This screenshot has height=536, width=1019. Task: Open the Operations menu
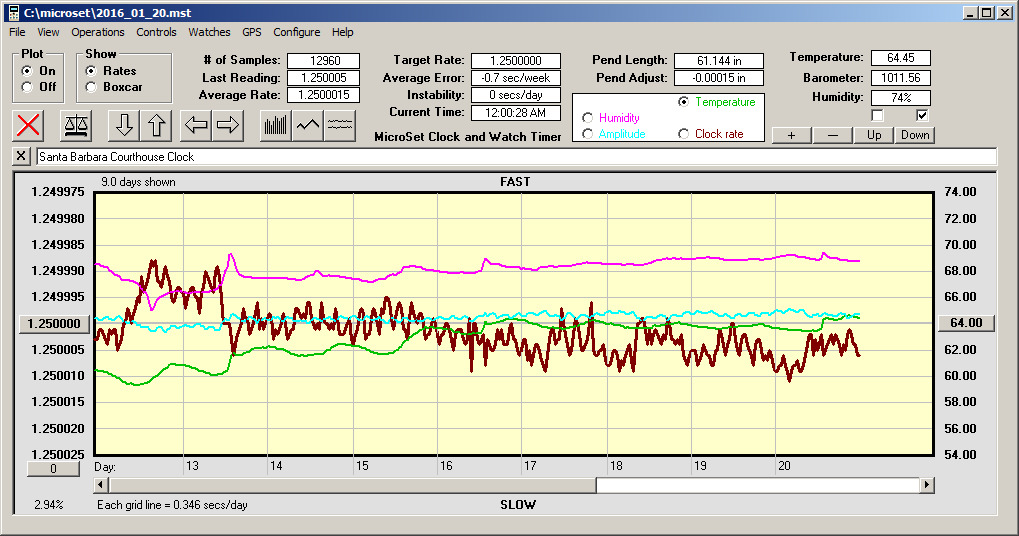point(97,32)
